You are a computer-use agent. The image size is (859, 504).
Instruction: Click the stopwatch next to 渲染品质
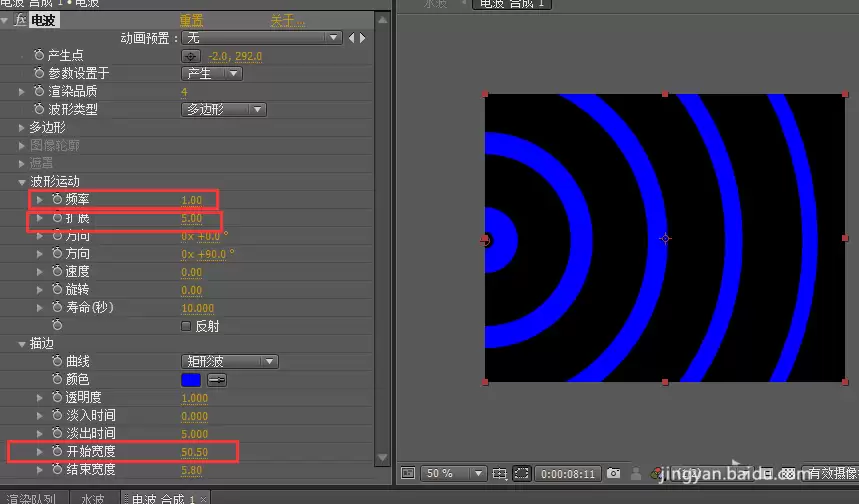click(38, 91)
